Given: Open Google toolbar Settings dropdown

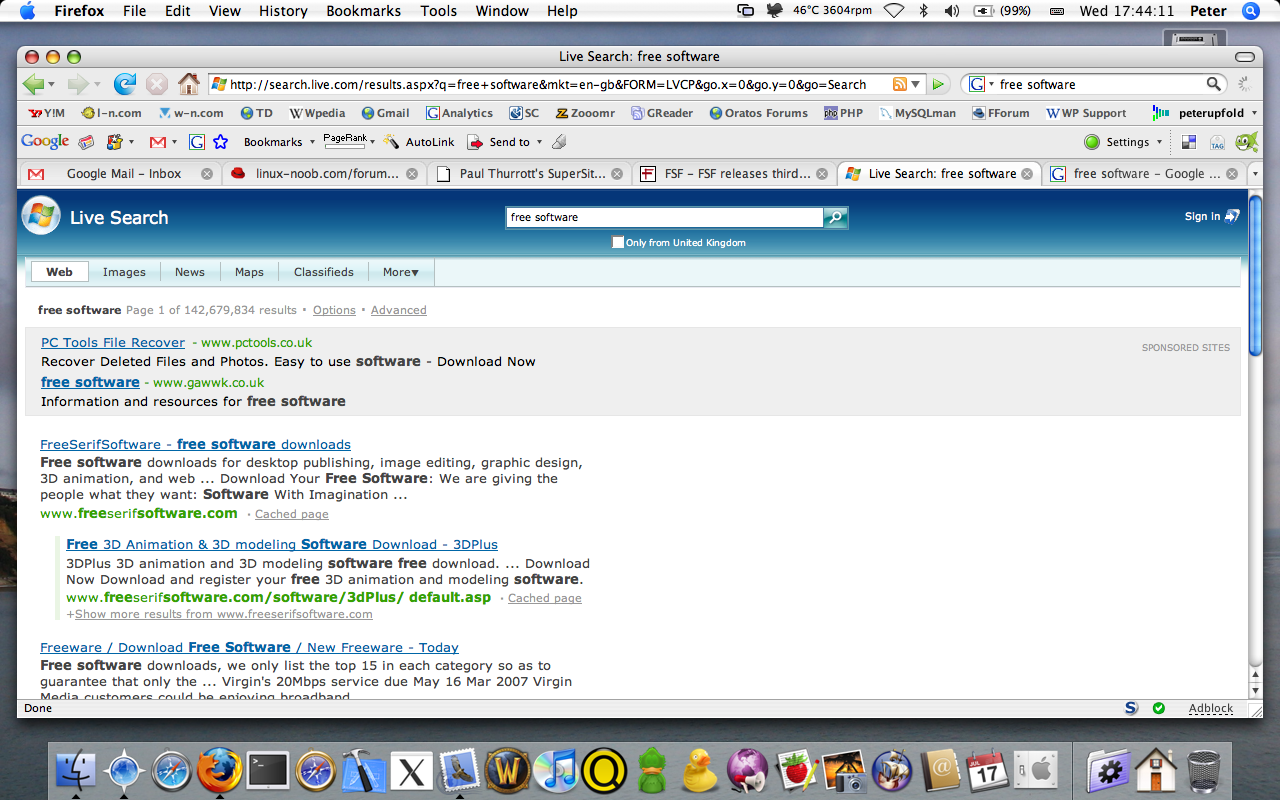Looking at the screenshot, I should click(1160, 142).
